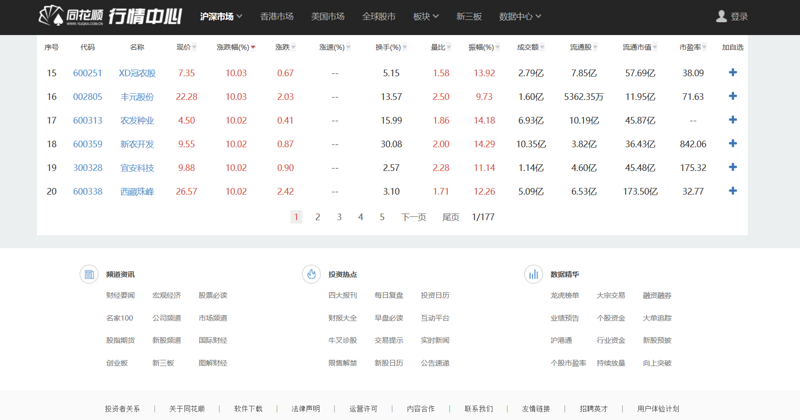Go to page 5 of results
800x420 pixels.
(382, 217)
